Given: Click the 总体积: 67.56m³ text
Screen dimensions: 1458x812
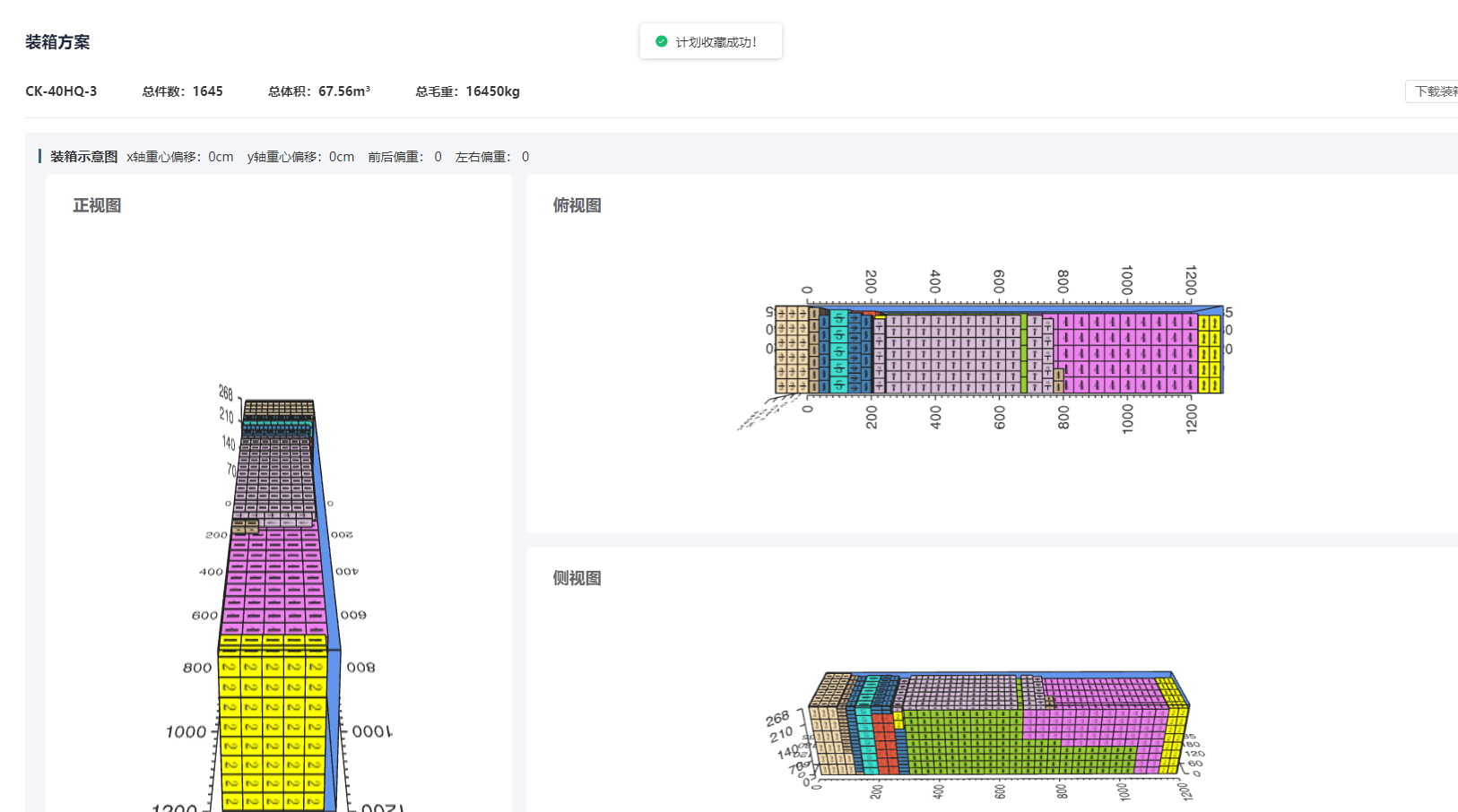Looking at the screenshot, I should point(319,91).
